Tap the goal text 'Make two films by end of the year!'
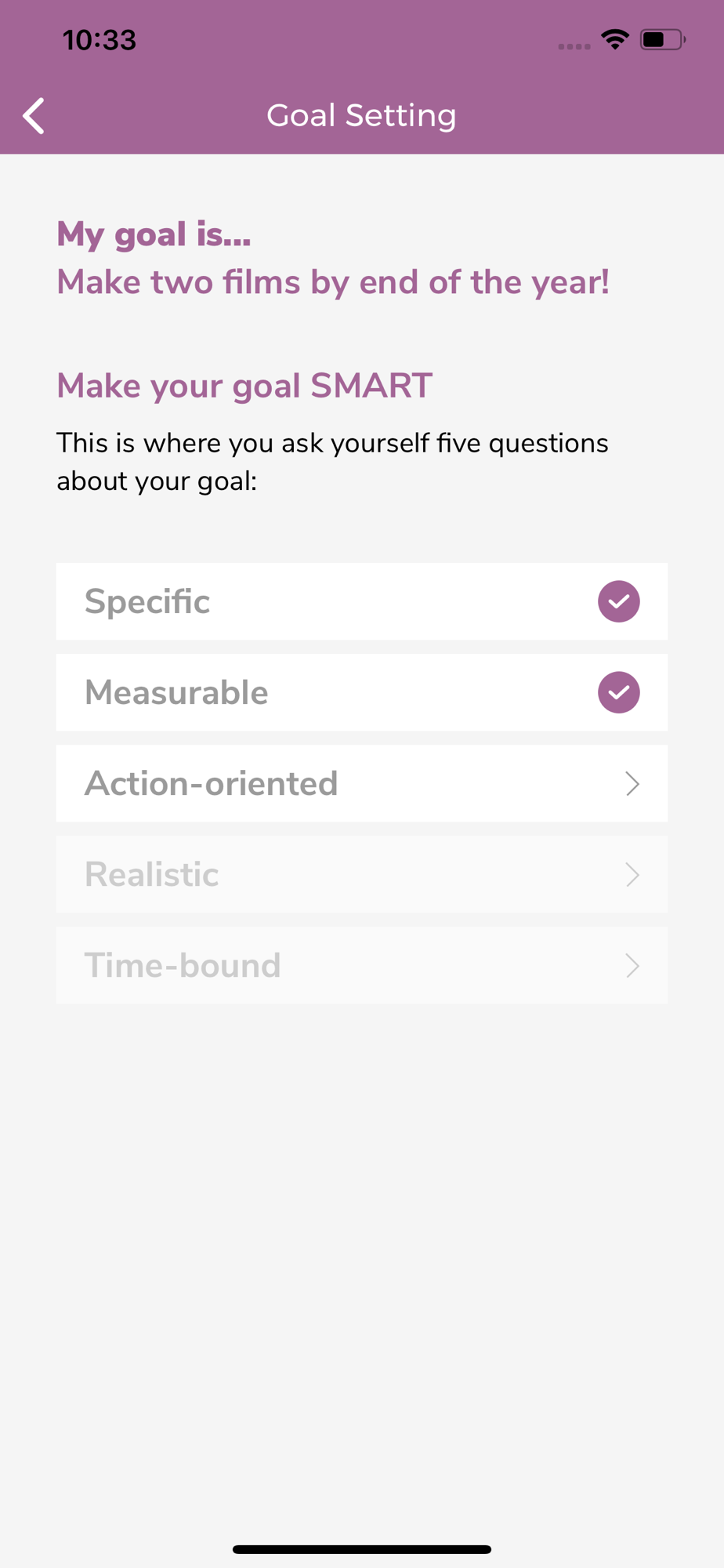 click(x=333, y=282)
